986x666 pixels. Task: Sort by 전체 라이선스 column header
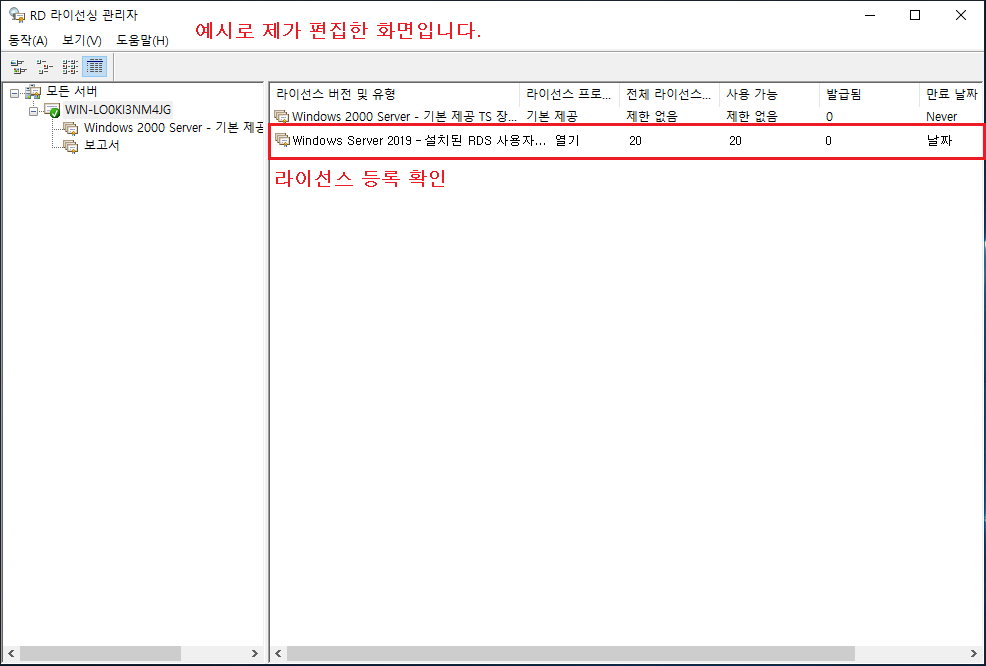point(669,94)
